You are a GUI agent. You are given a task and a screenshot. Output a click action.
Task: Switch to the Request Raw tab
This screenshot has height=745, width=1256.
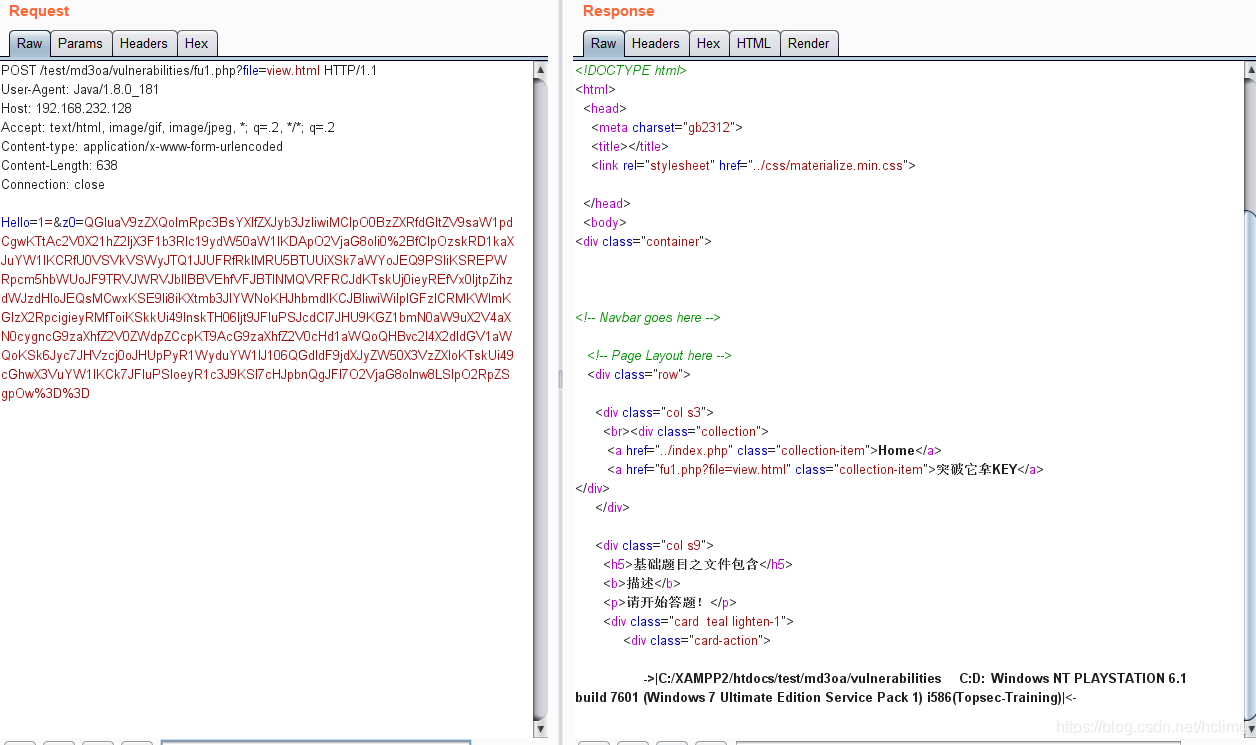(x=29, y=43)
